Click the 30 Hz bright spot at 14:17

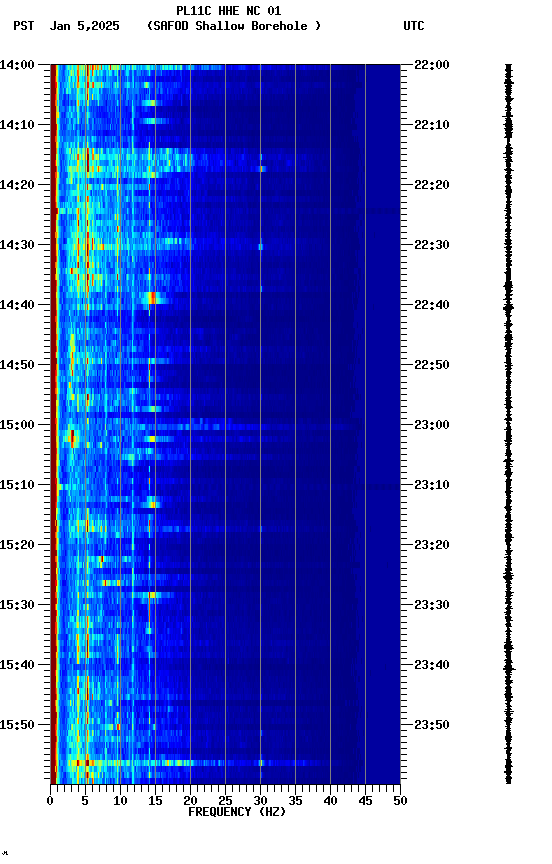(262, 169)
